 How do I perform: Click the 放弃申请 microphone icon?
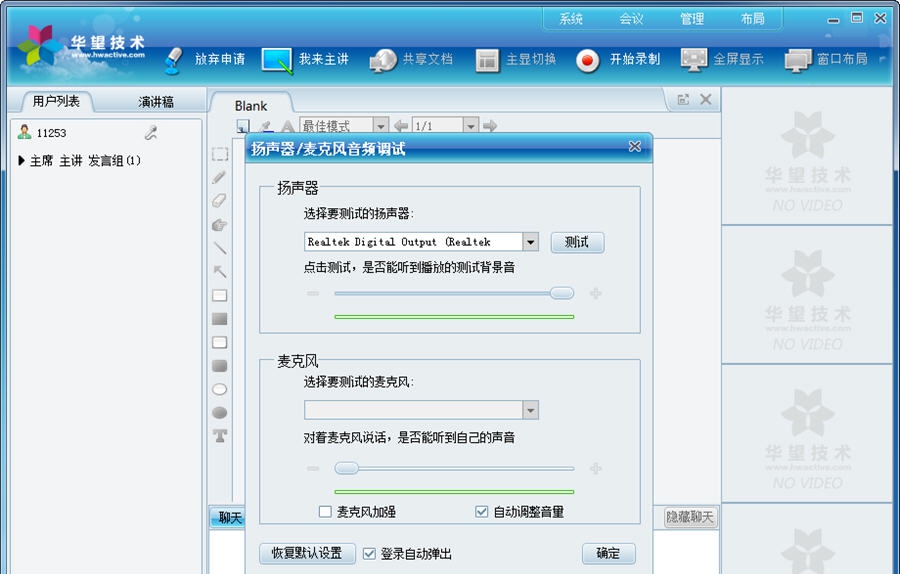point(174,59)
